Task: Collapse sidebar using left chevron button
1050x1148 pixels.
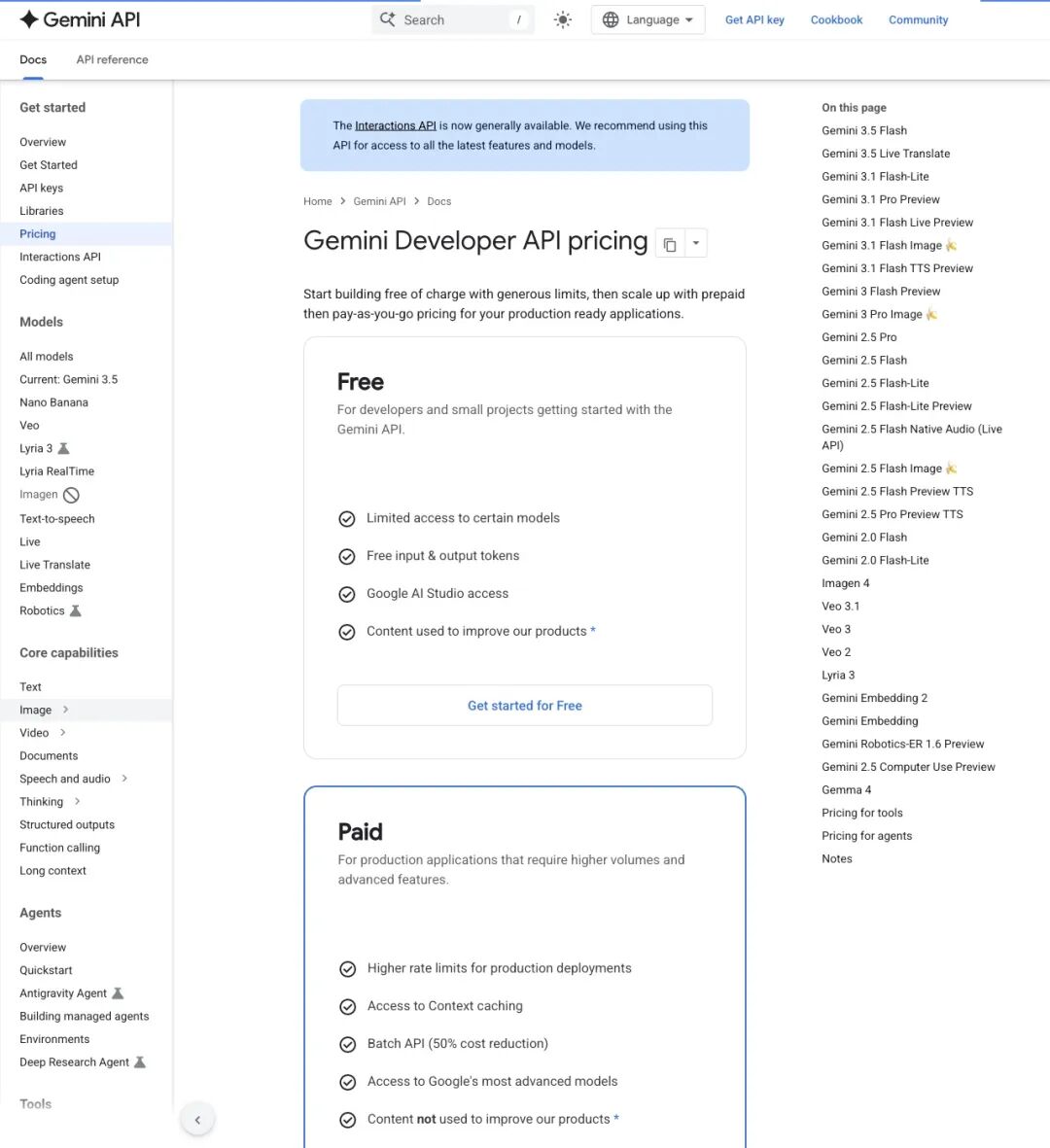Action: pos(197,1120)
